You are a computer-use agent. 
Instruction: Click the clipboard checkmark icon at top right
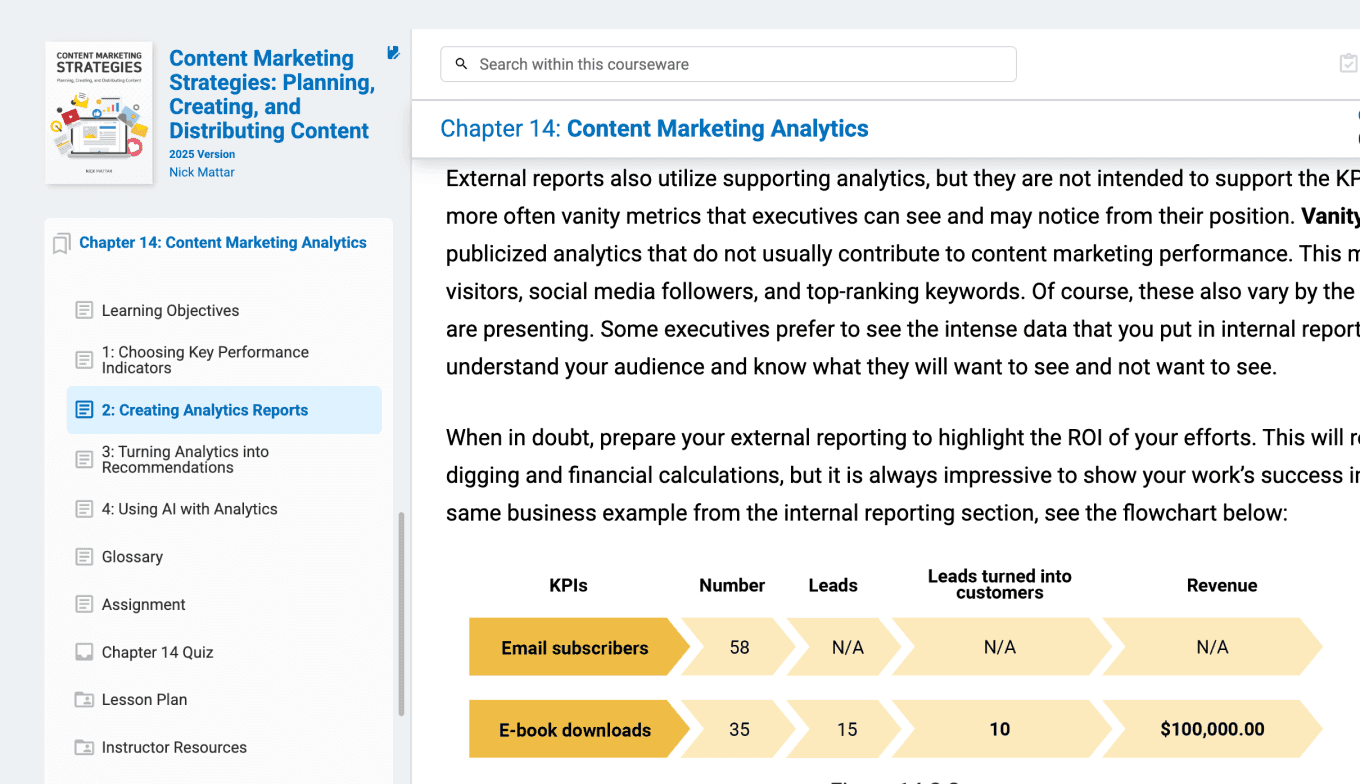click(1348, 64)
